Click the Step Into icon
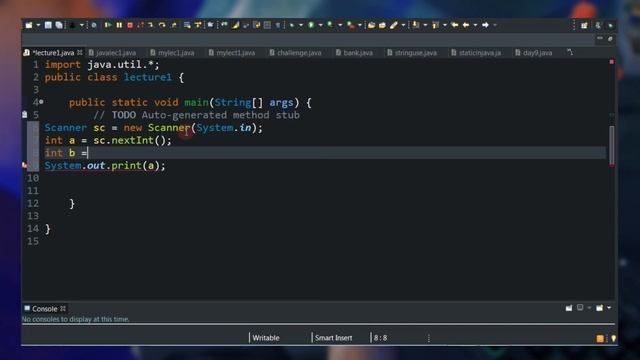The width and height of the screenshot is (640, 360). pyautogui.click(x=151, y=25)
